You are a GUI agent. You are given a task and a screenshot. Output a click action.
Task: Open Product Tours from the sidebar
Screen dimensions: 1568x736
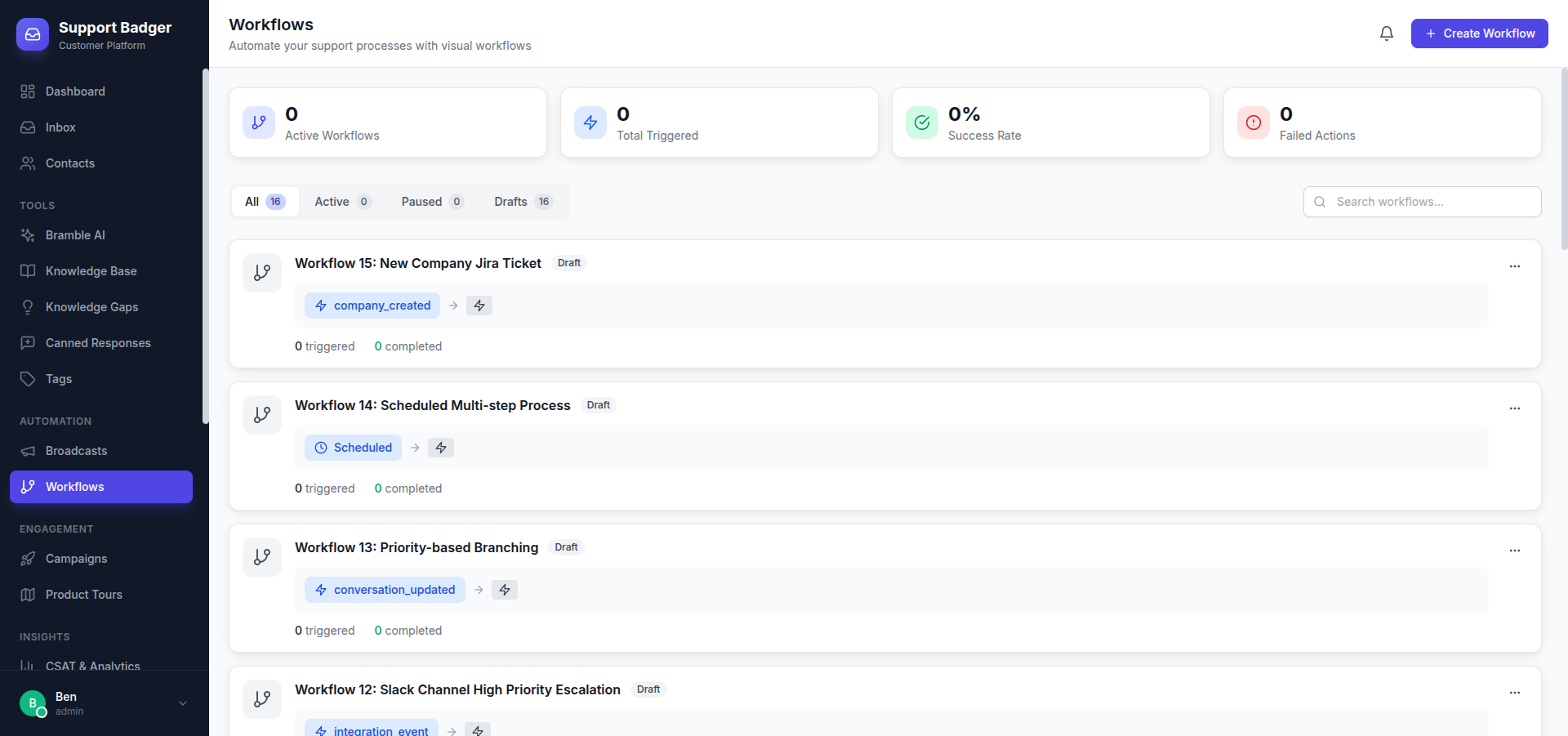pyautogui.click(x=83, y=594)
